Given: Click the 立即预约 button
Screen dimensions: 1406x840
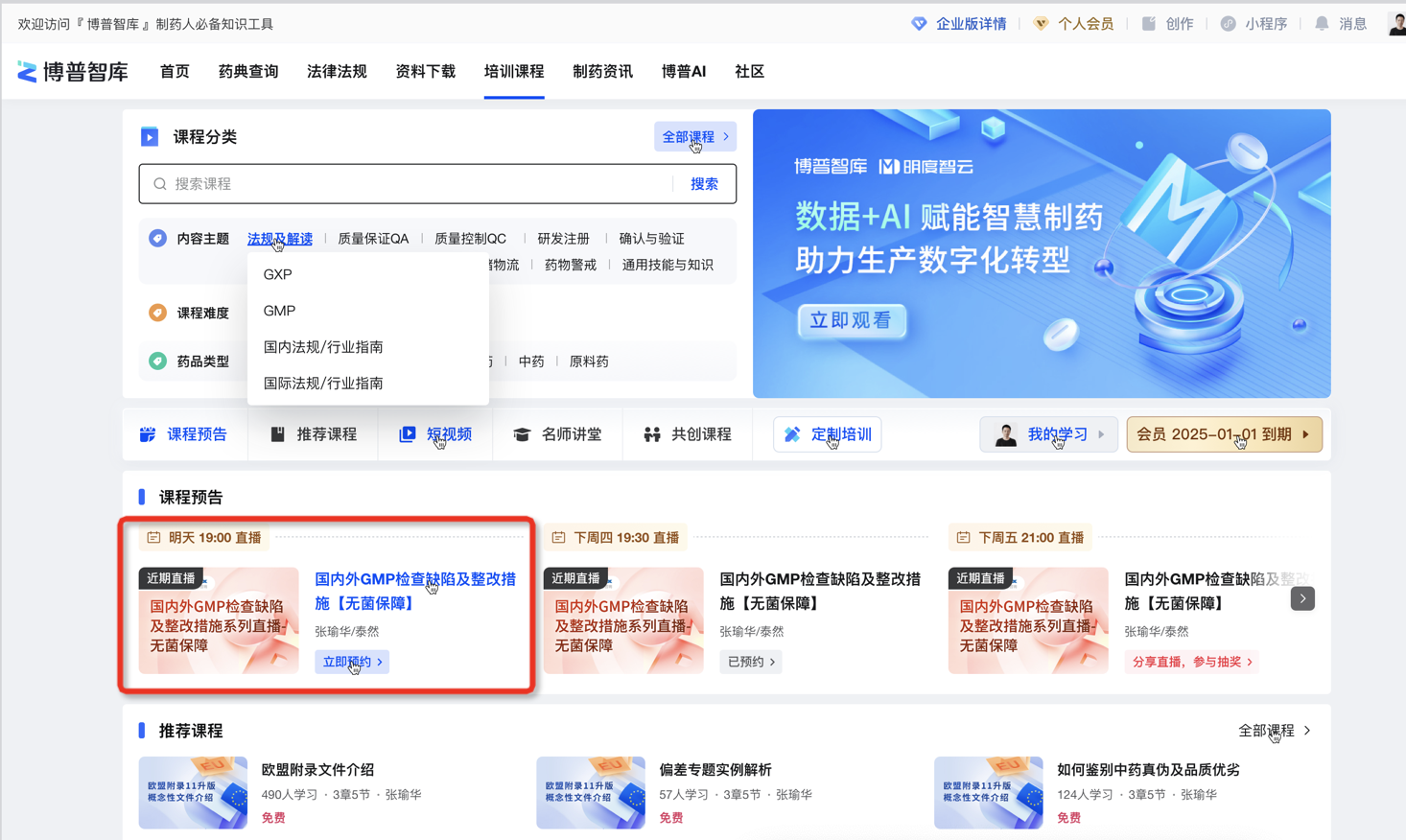Looking at the screenshot, I should click(352, 662).
